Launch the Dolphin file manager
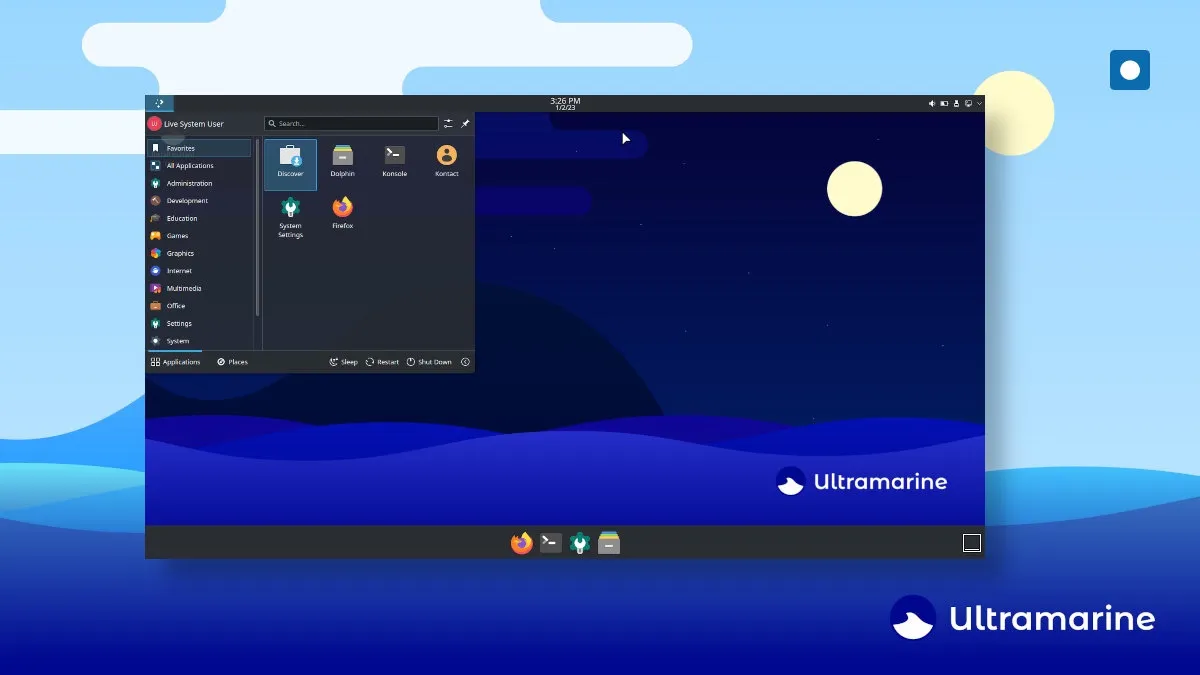The image size is (1200, 675). [342, 160]
